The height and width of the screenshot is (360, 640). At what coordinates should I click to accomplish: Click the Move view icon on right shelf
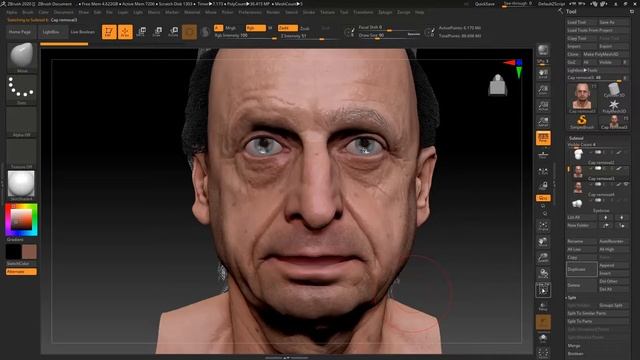point(543,242)
